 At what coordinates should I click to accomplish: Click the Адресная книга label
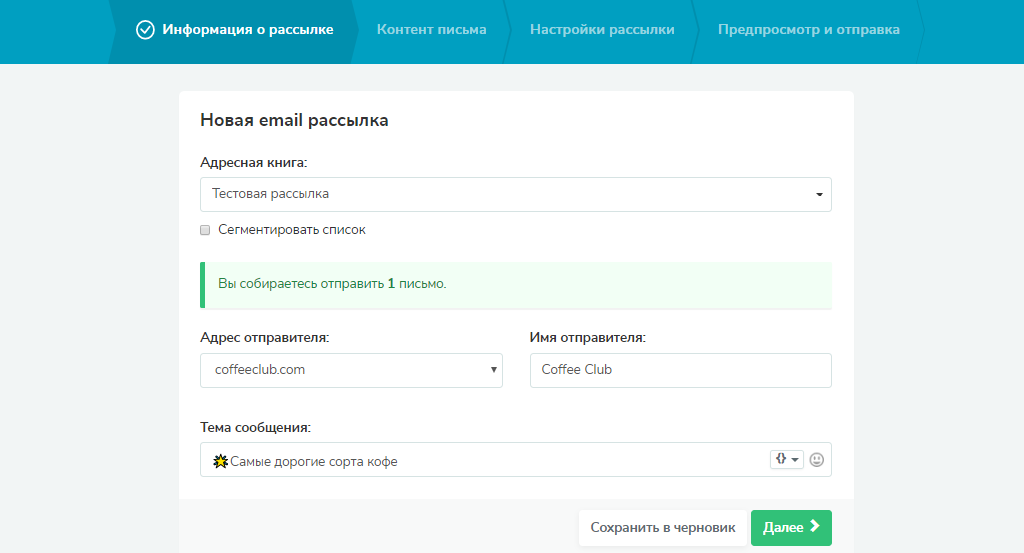(x=253, y=163)
